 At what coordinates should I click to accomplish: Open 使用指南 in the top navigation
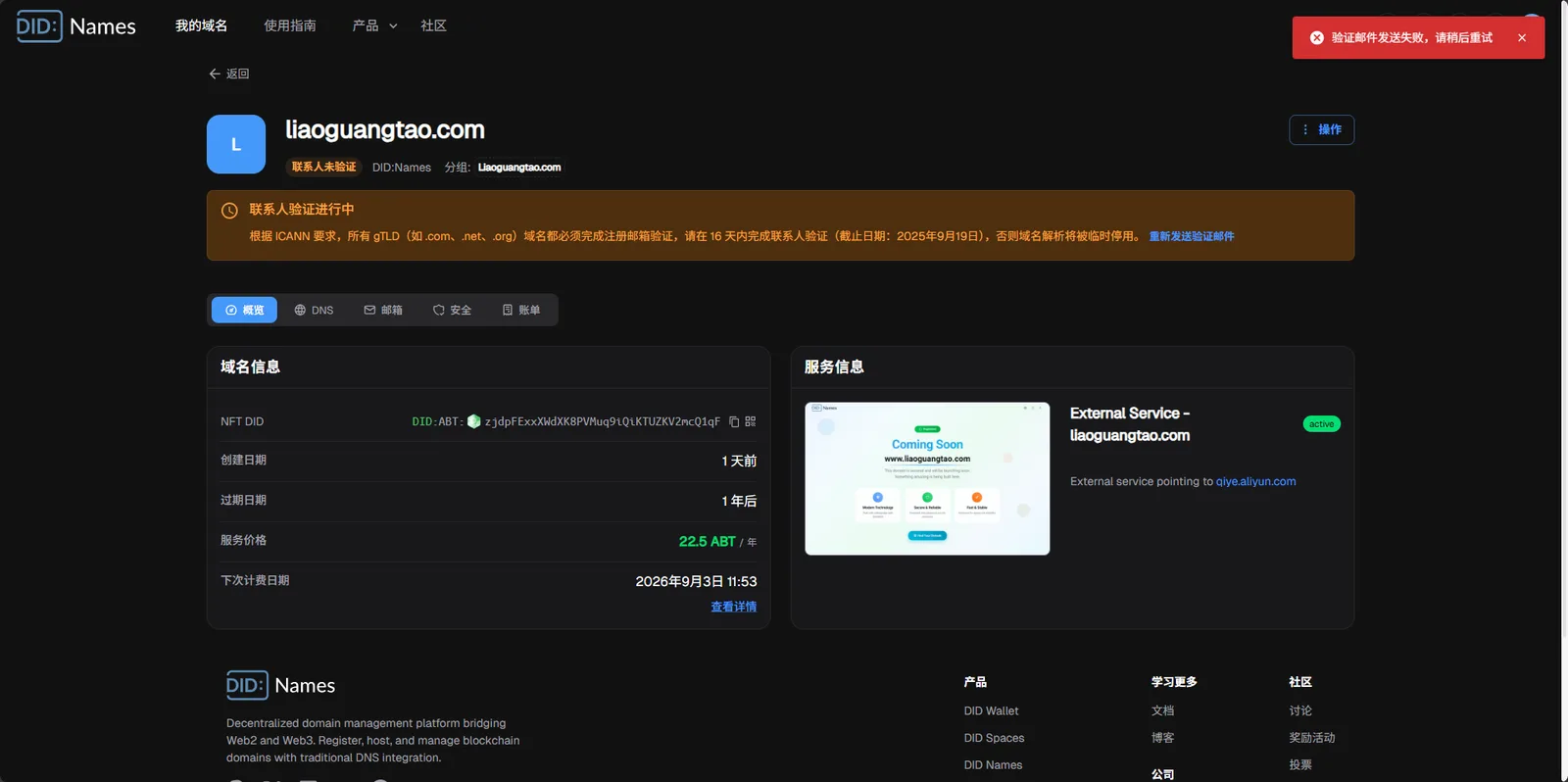point(290,25)
